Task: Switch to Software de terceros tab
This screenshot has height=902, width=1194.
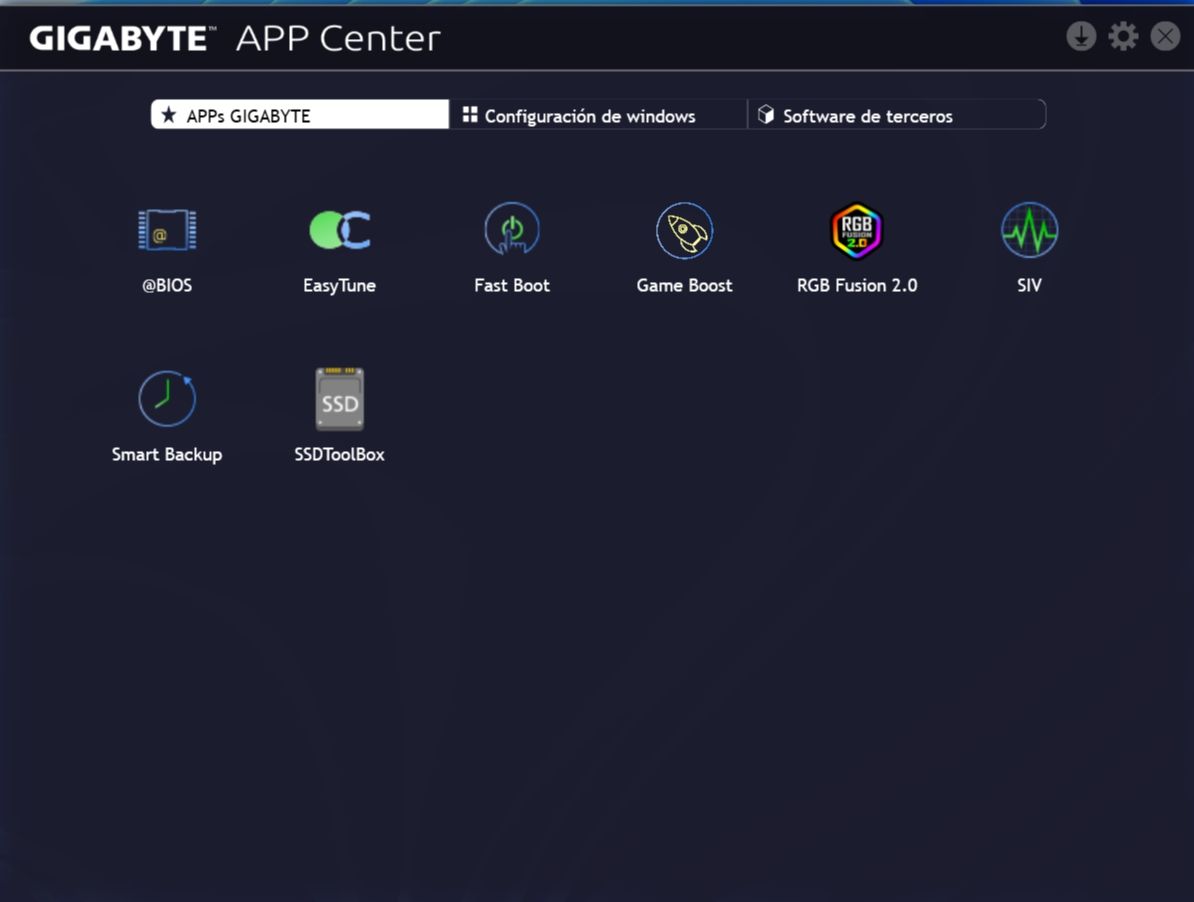Action: (897, 115)
